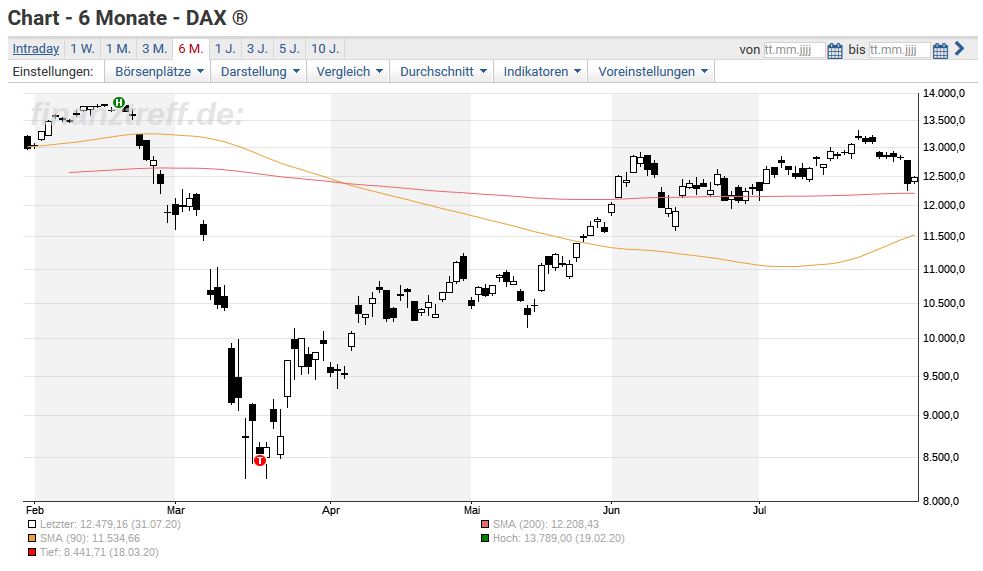Click the orange SMA (90) legend swatch
Viewport: 983px width, 571px height.
tap(32, 538)
